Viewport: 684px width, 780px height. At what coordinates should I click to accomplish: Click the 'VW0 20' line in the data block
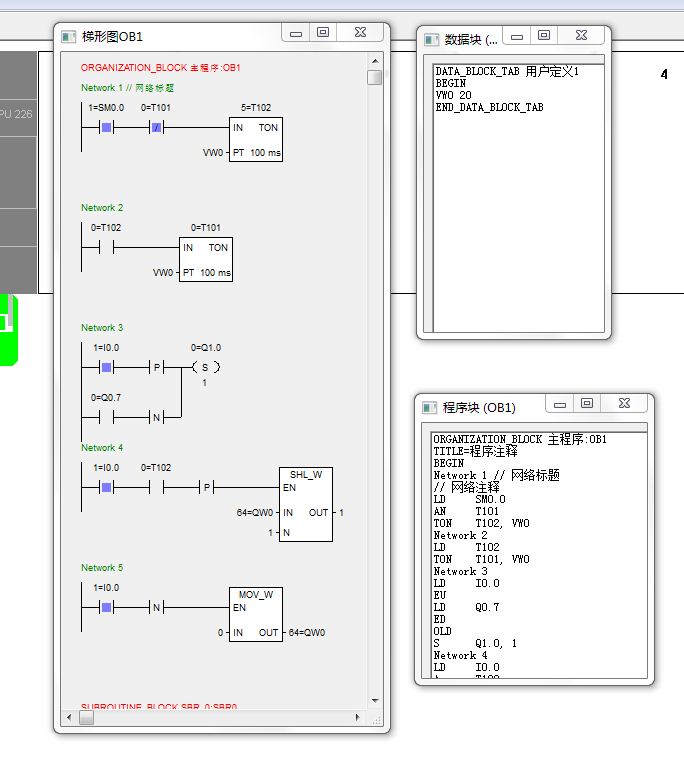point(453,95)
